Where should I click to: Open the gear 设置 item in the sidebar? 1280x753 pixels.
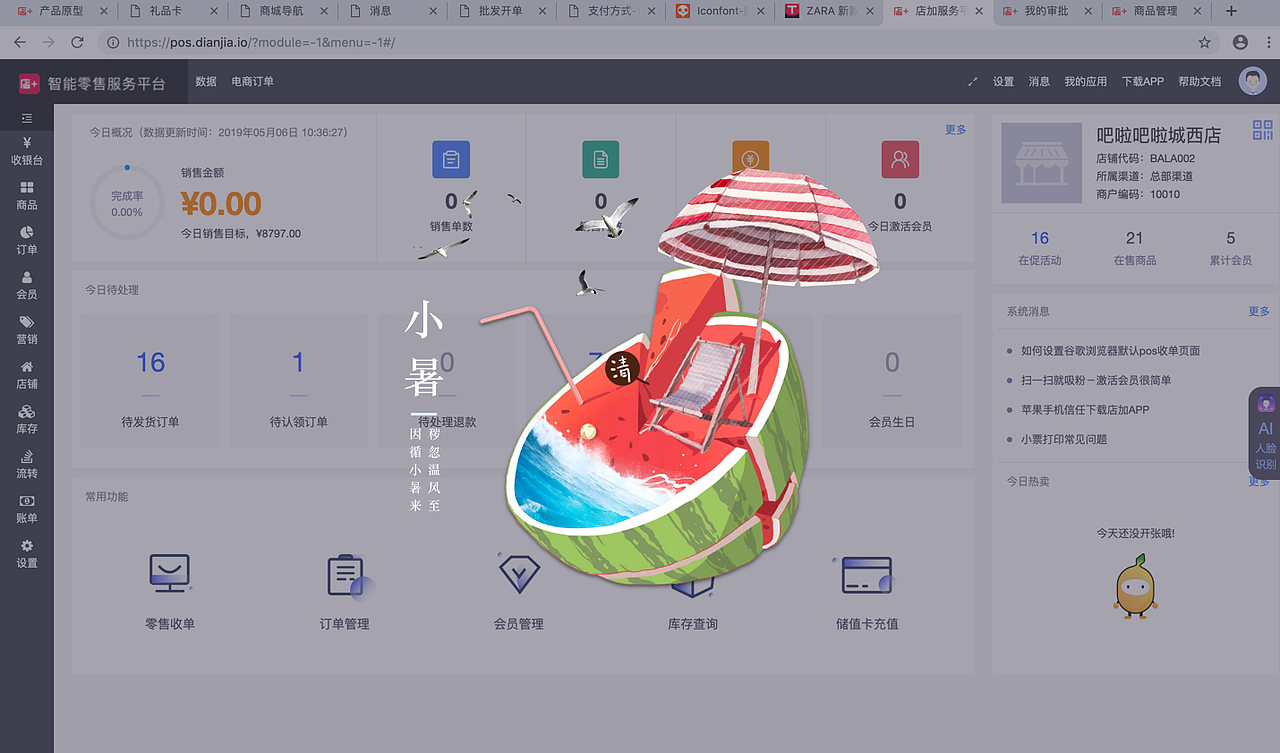[x=27, y=554]
